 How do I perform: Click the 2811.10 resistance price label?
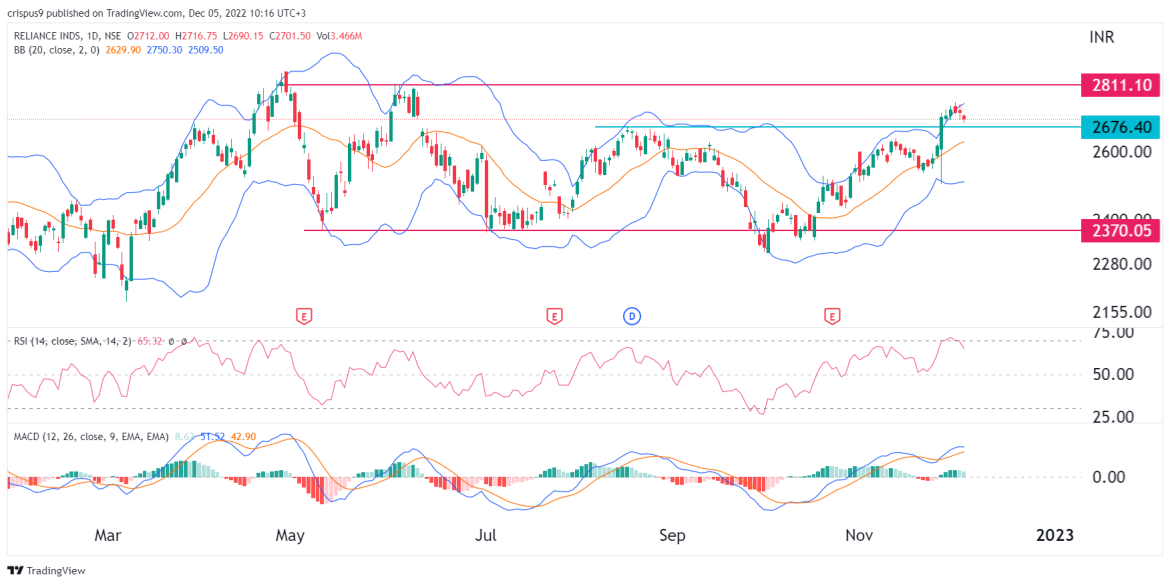[x=1120, y=86]
